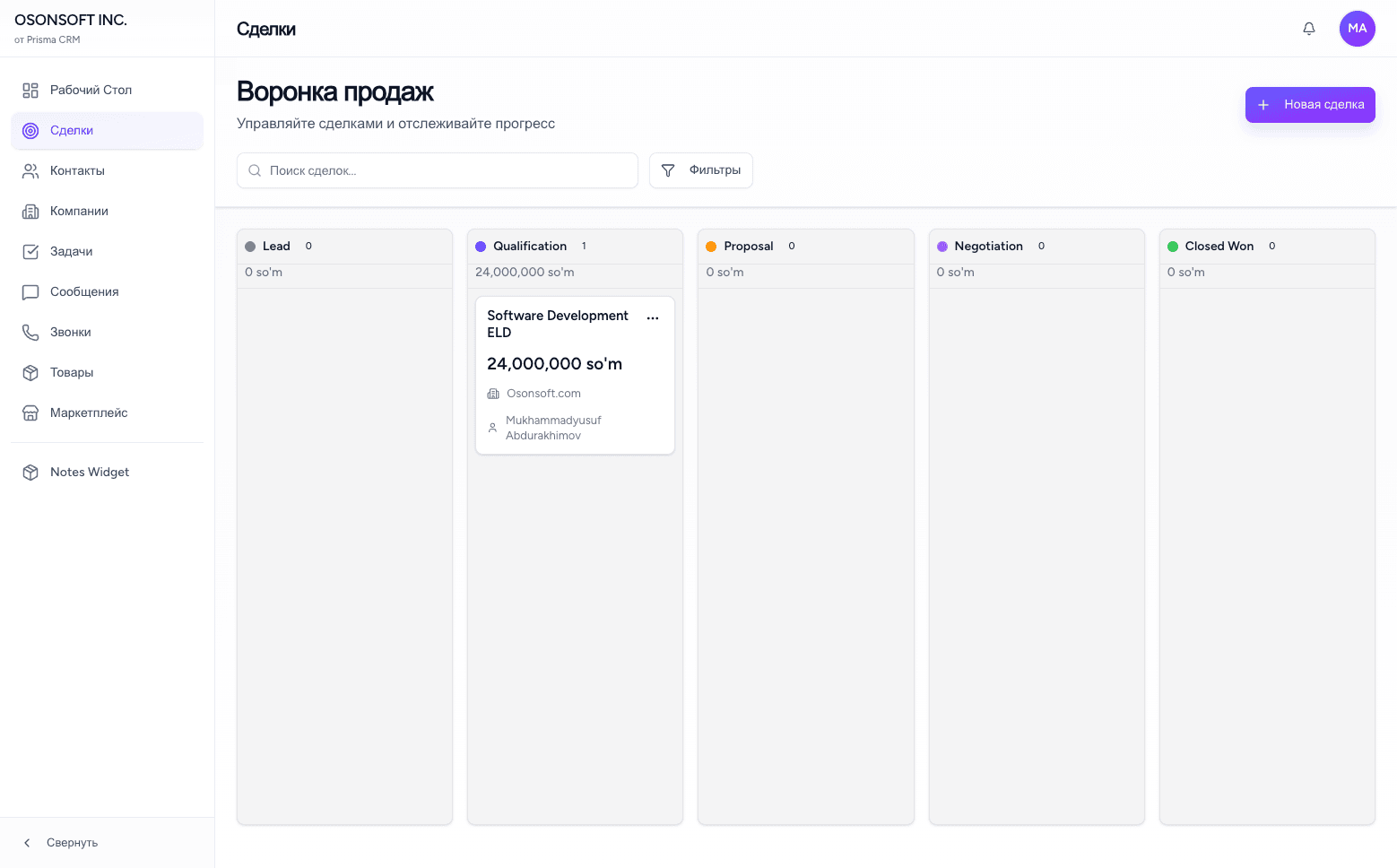This screenshot has width=1397, height=868.
Task: Open Notes Widget in sidebar
Action: click(x=90, y=472)
